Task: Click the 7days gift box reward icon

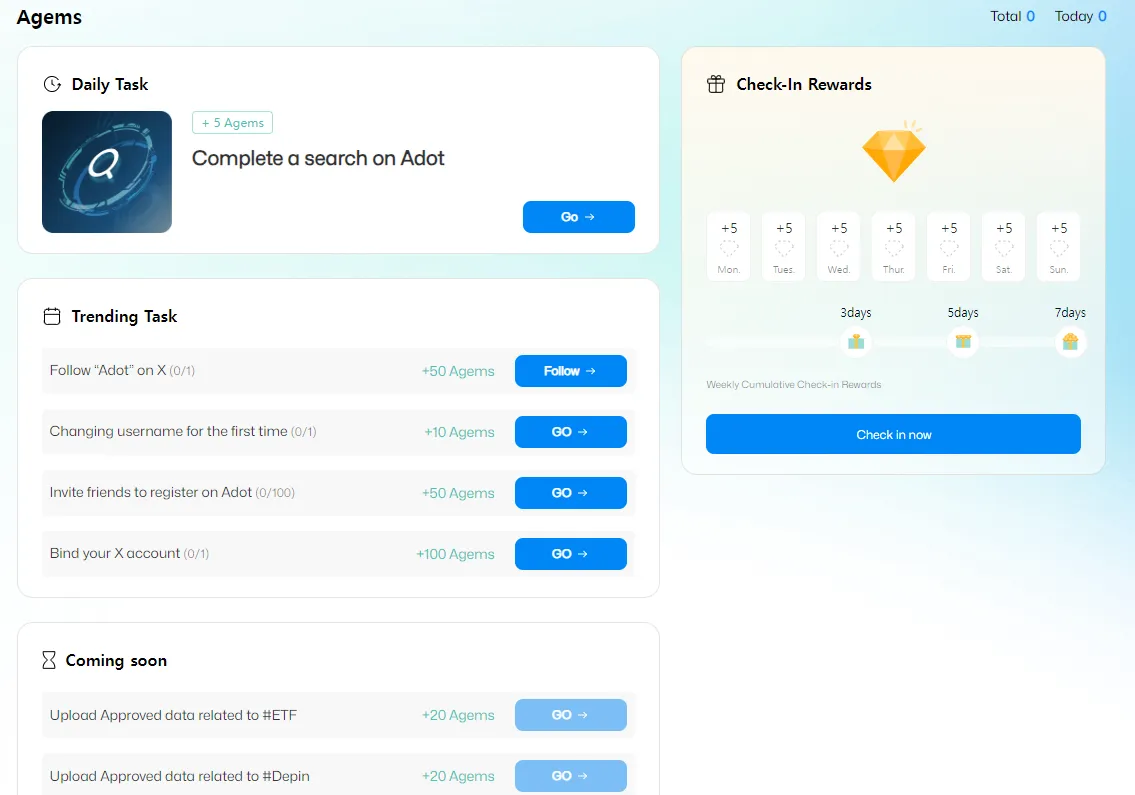Action: click(1070, 342)
